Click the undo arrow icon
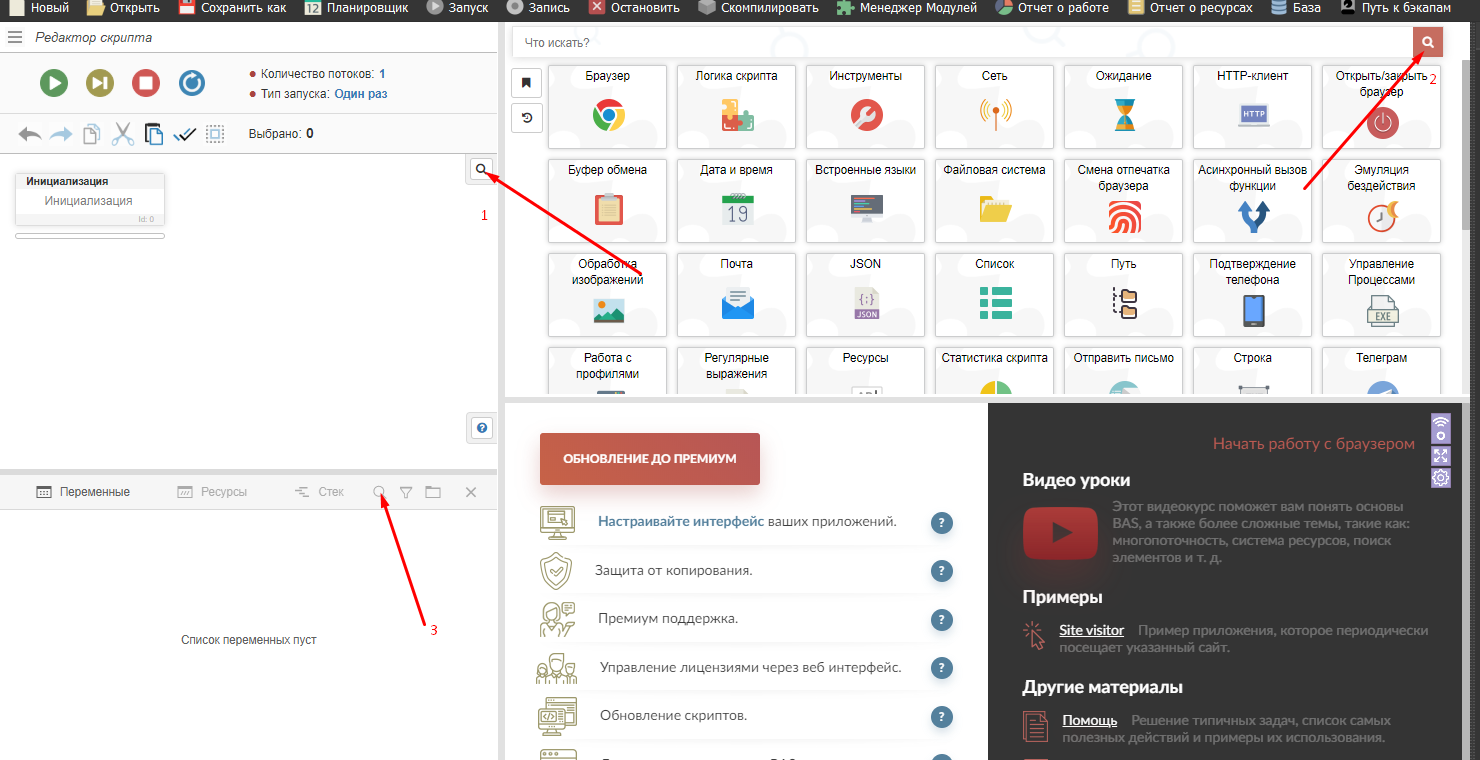The height and width of the screenshot is (760, 1480). (x=30, y=134)
